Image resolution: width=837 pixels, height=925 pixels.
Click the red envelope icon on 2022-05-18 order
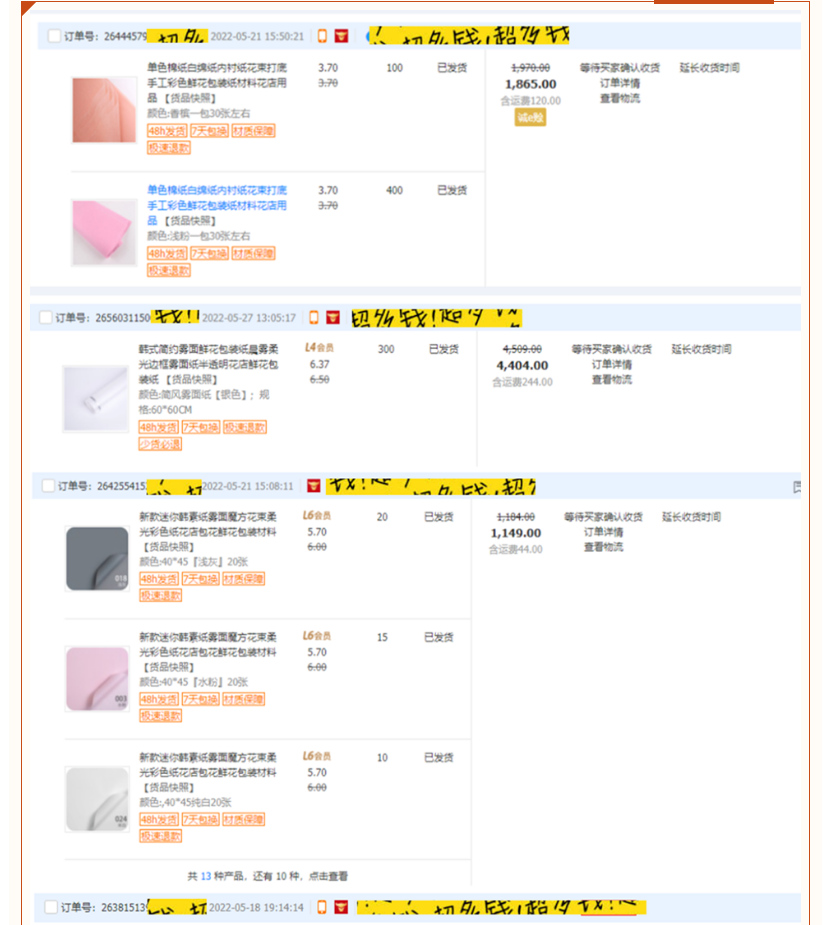[341, 907]
